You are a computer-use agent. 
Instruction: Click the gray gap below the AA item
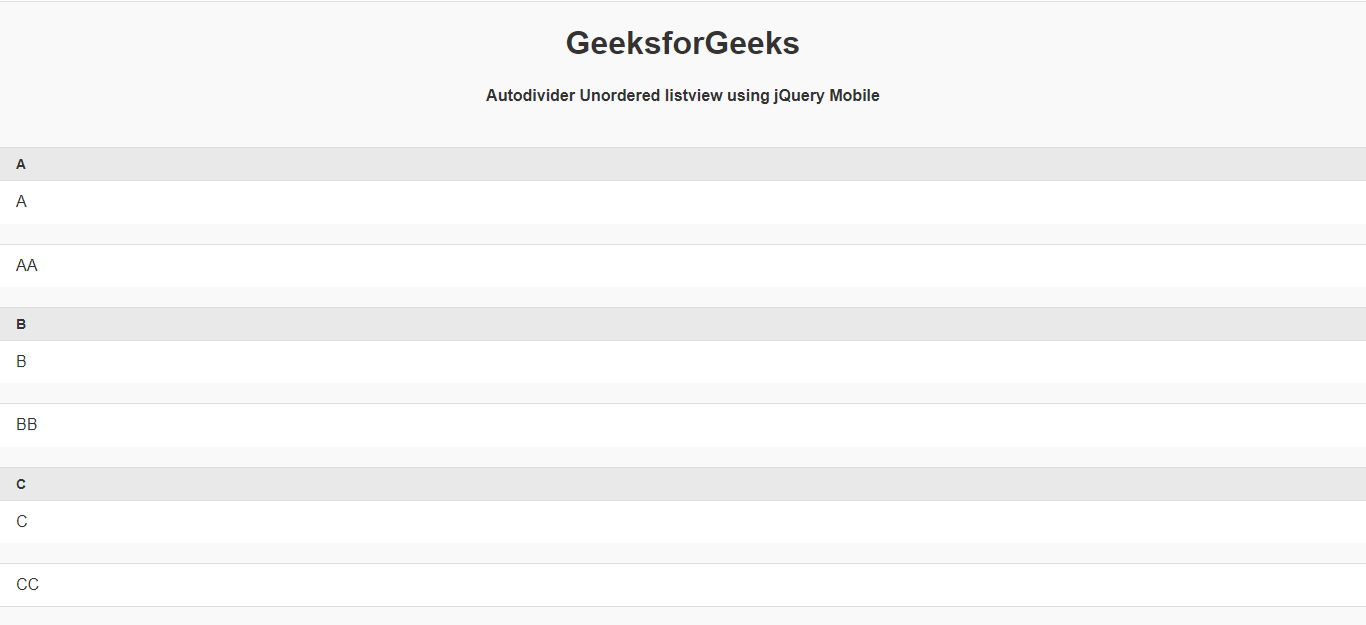[683, 297]
